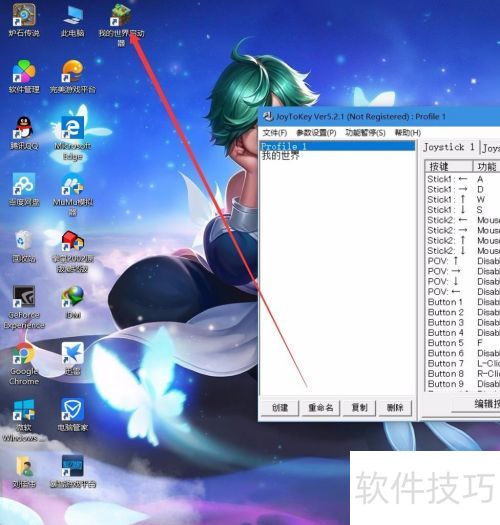The image size is (500, 525).
Task: Select the Button 1 row
Action: click(463, 302)
